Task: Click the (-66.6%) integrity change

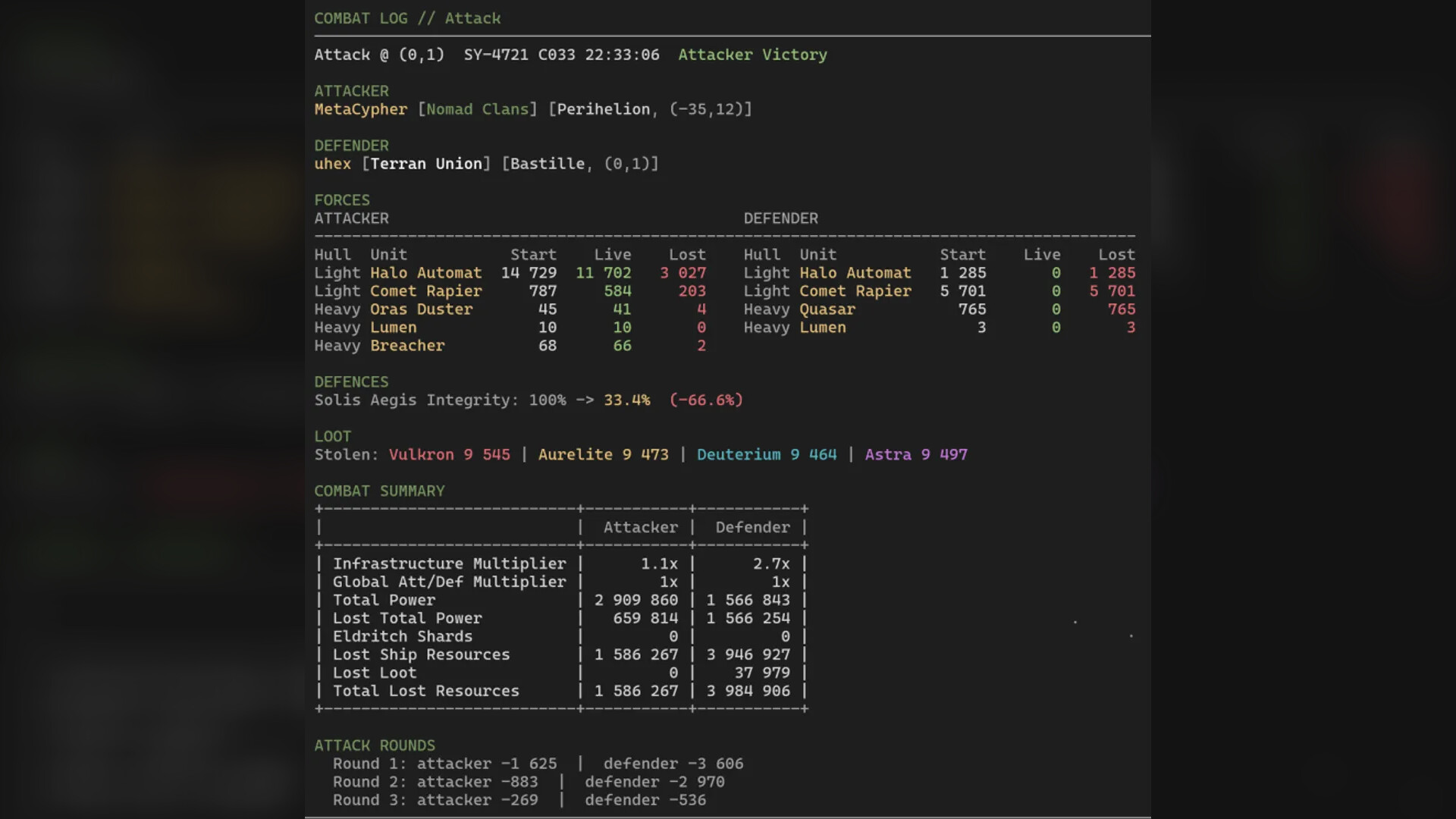Action: (x=706, y=400)
